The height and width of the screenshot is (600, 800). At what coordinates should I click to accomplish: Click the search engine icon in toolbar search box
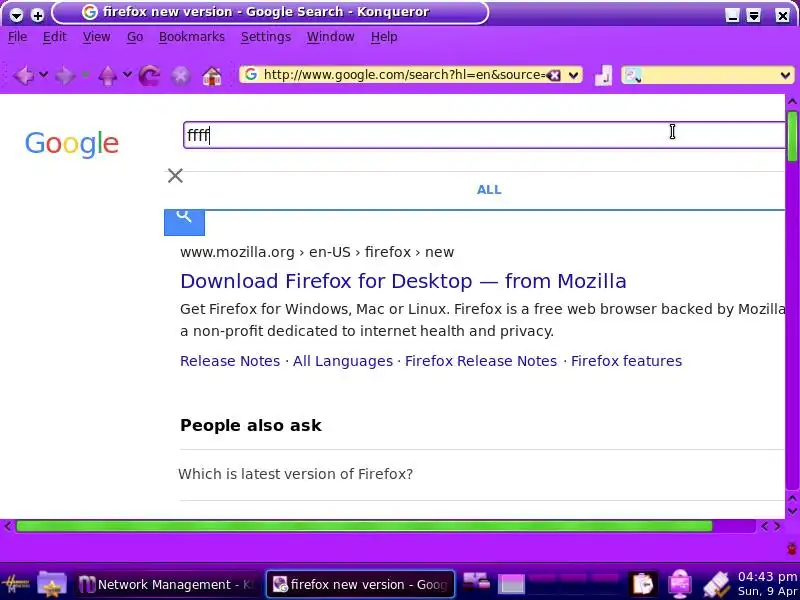[x=633, y=76]
